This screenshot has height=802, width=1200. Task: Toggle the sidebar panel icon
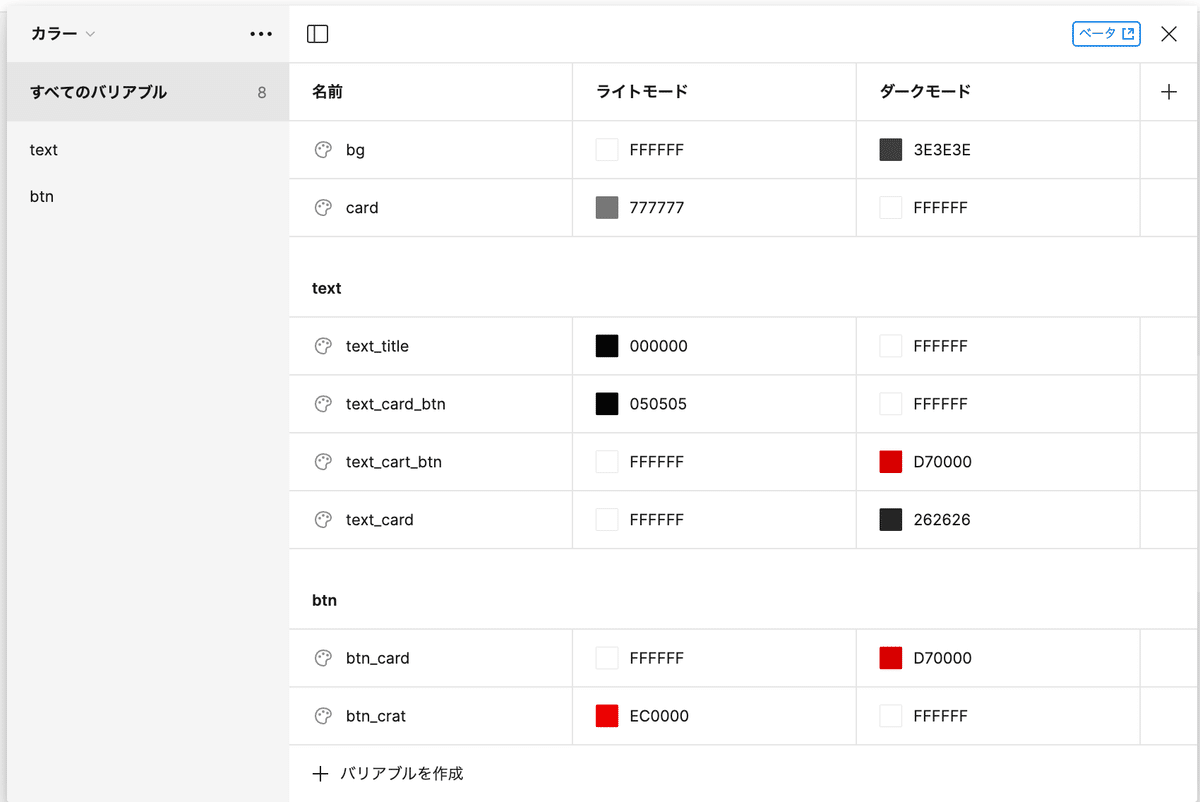click(317, 34)
